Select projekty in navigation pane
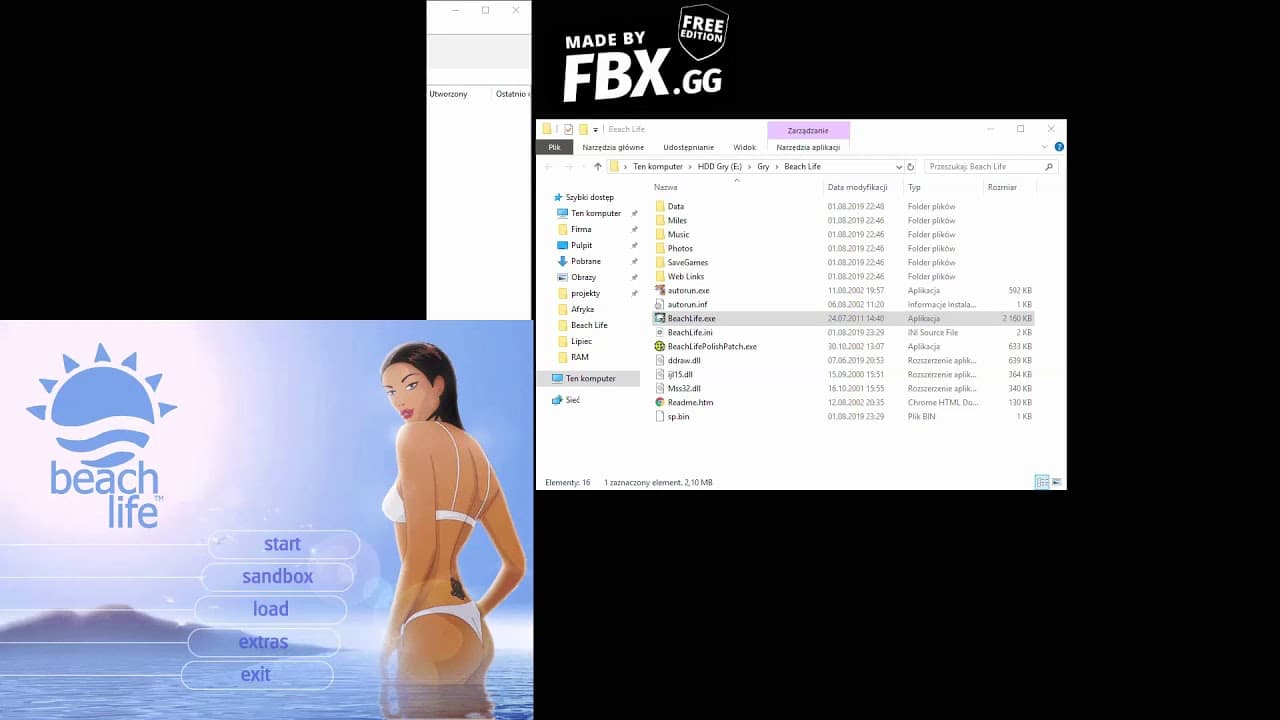Viewport: 1280px width, 720px height. 585,293
